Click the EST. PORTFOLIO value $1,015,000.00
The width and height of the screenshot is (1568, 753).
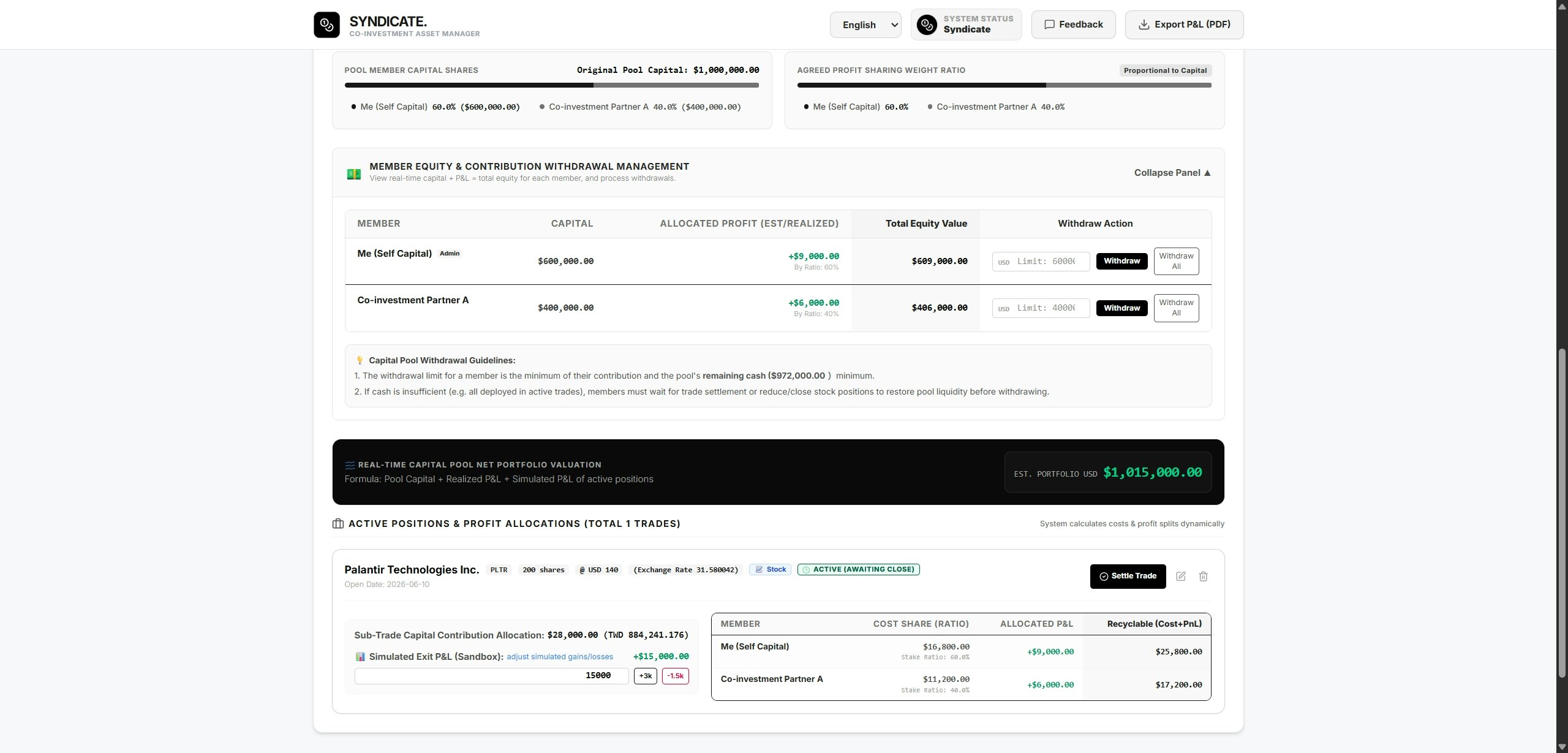1152,472
